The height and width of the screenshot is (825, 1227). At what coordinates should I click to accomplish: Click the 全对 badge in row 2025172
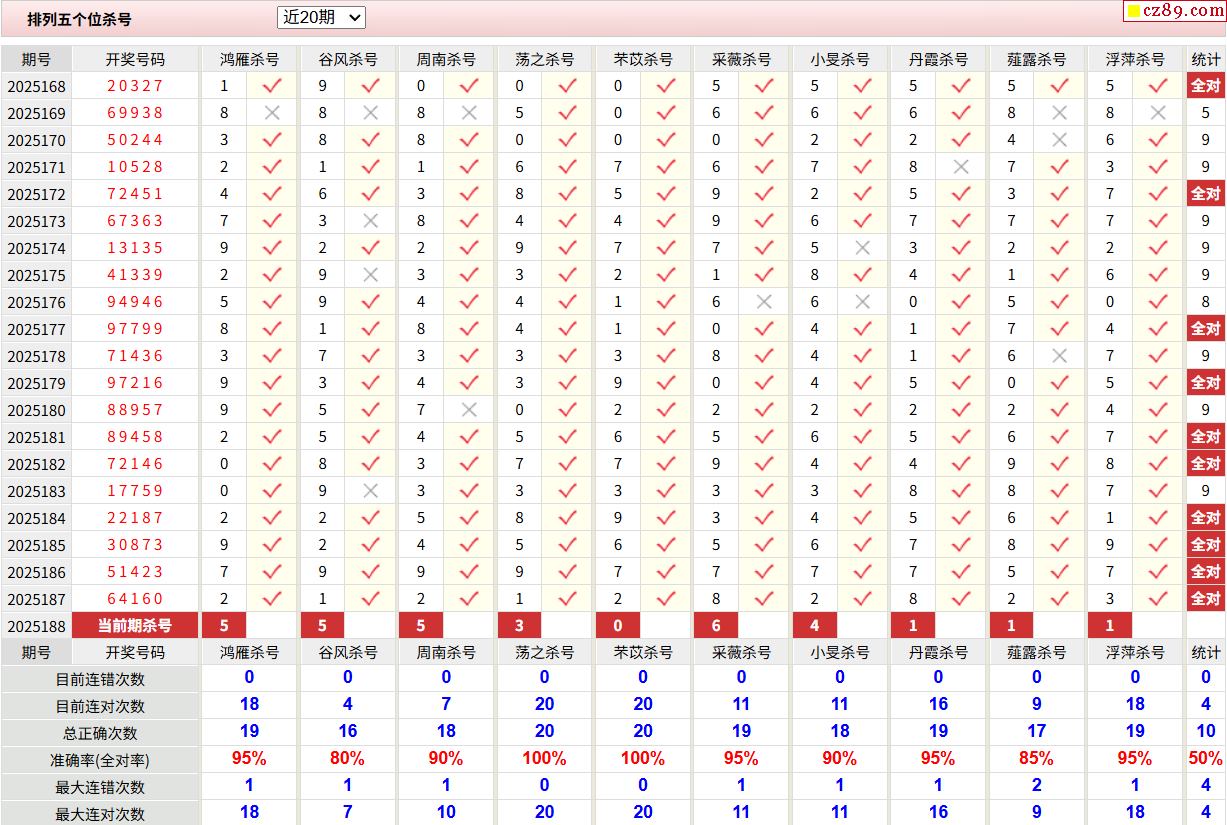(1206, 194)
